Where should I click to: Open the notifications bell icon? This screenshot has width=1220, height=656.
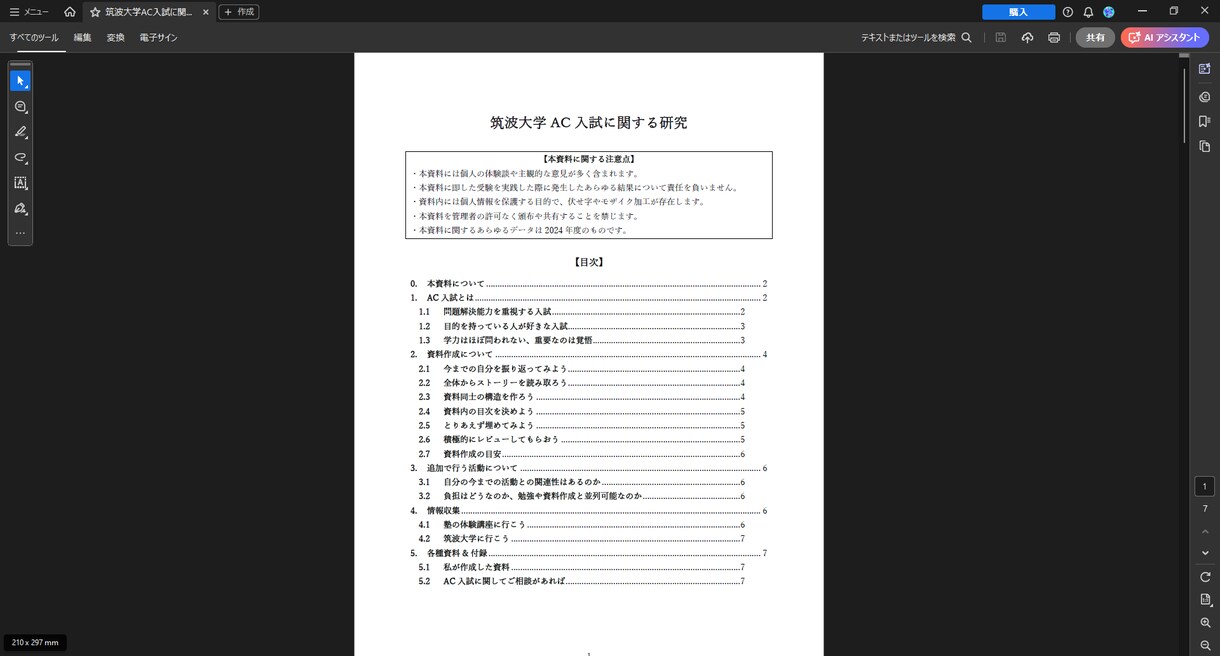tap(1088, 12)
